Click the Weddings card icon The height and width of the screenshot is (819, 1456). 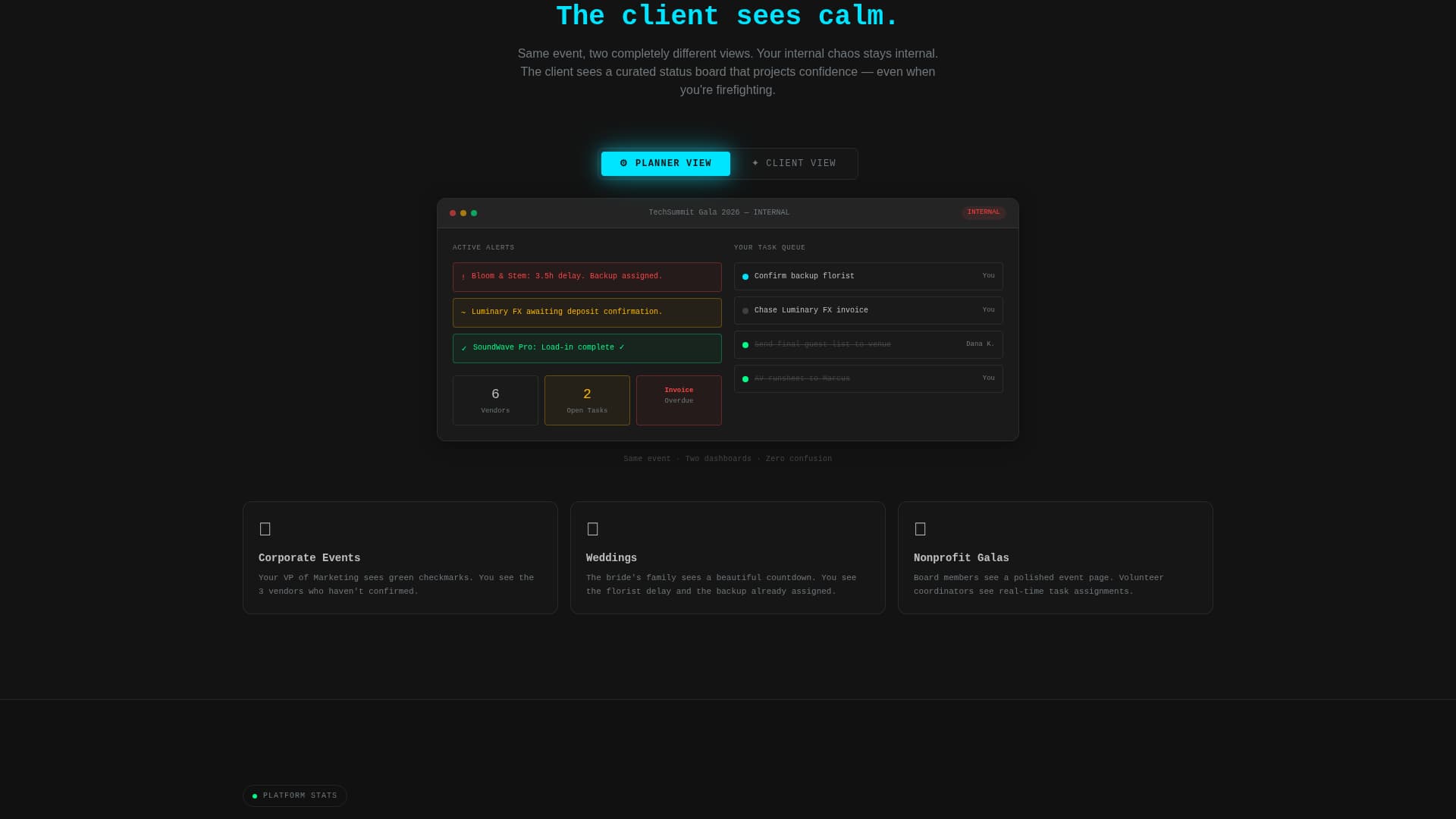point(592,529)
